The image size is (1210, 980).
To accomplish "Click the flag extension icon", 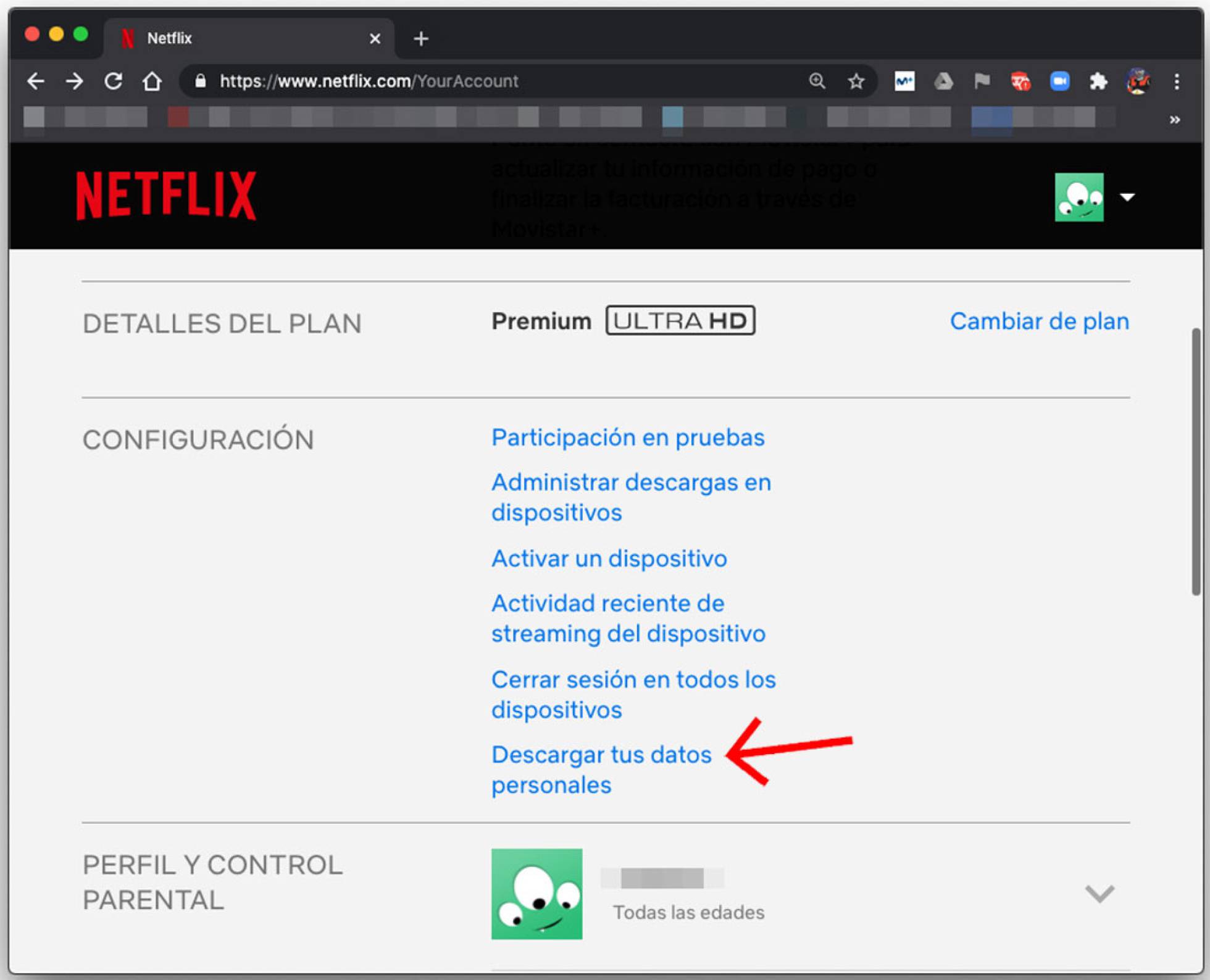I will 982,81.
